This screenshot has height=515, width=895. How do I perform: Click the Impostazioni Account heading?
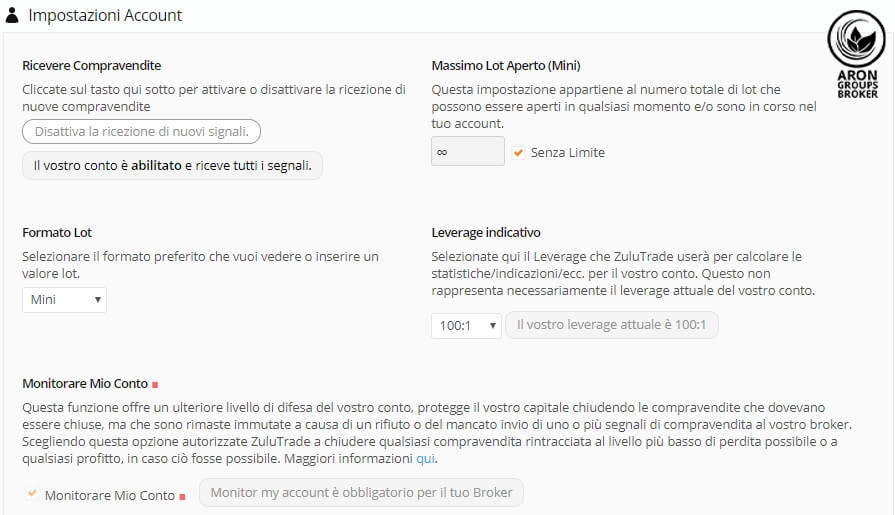point(105,15)
